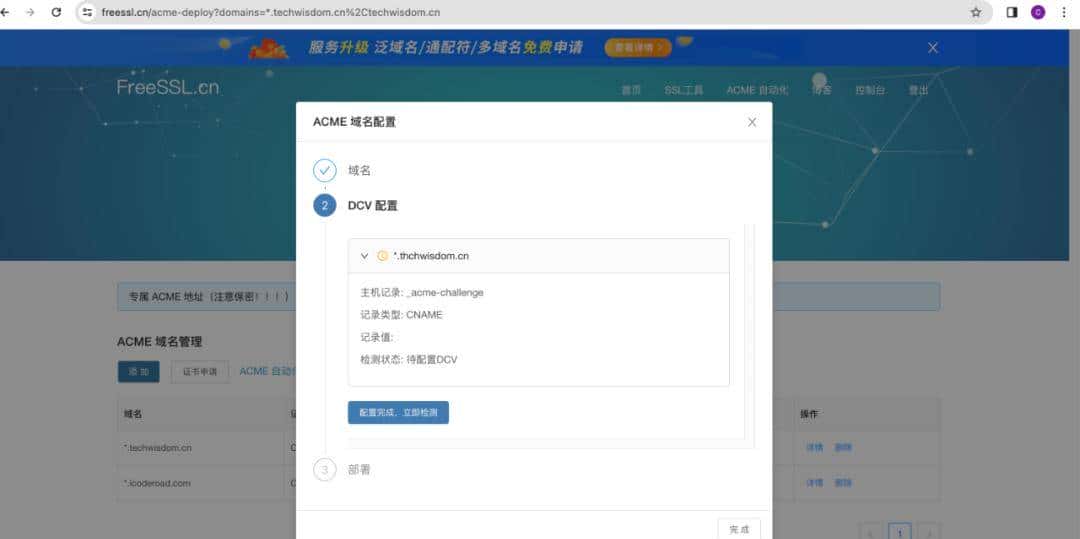The height and width of the screenshot is (539, 1080).
Task: Go to pagination page 1
Action: coord(900,532)
